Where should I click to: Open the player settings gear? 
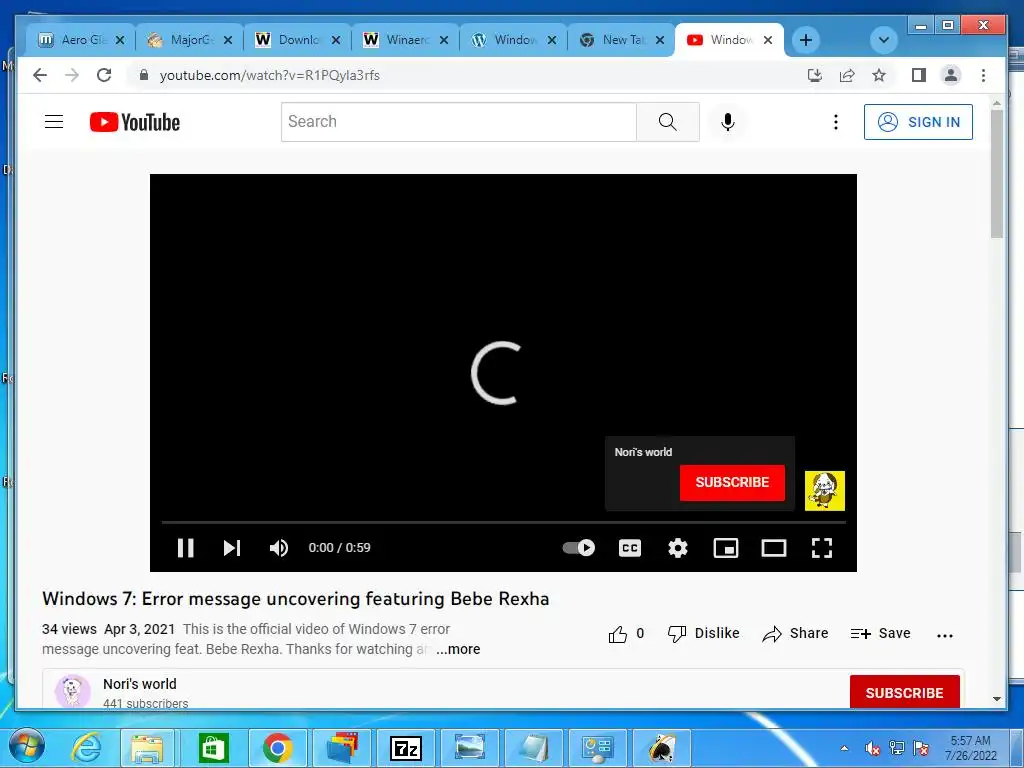click(678, 548)
